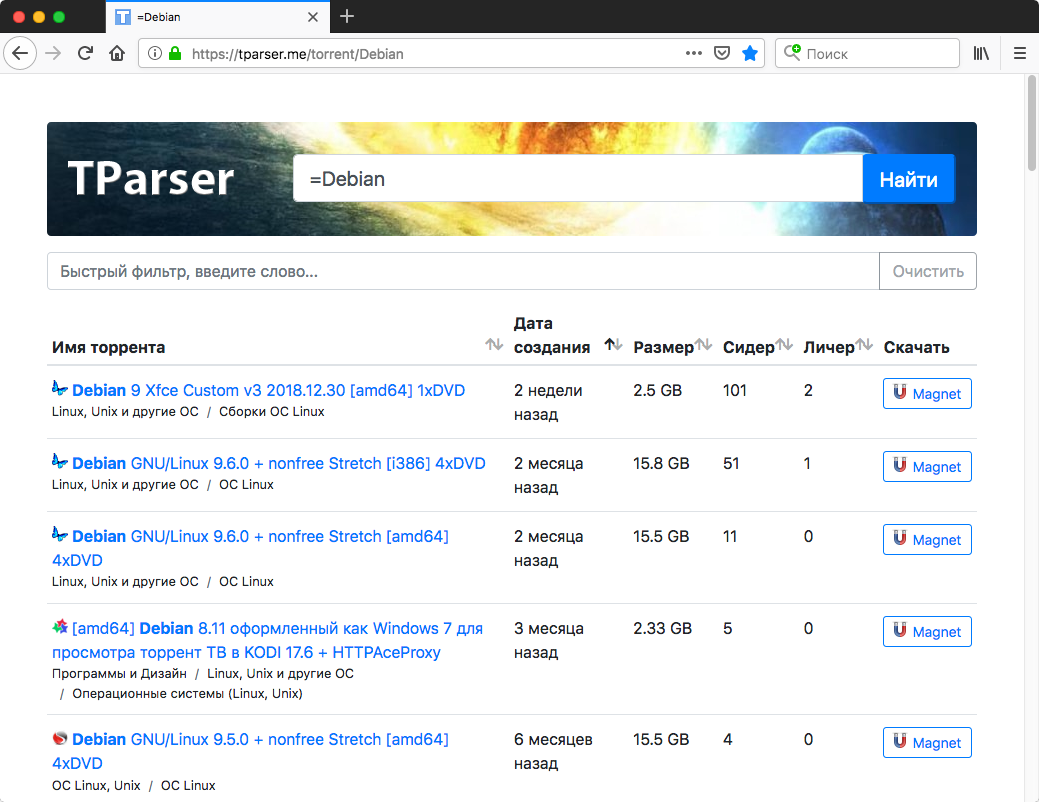Open Debian 9.6.0 Stretch [i386] torrent
Screen dimensions: 1039x802
pos(279,463)
